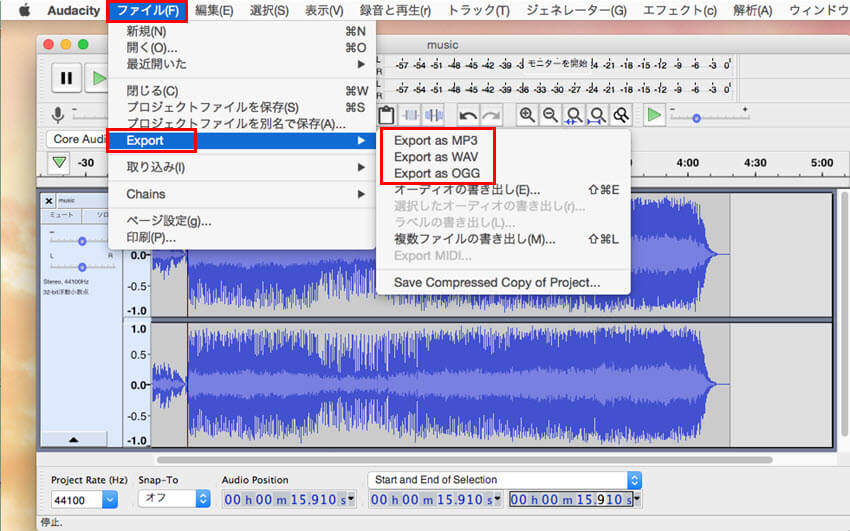Click the Redo arrow icon

click(491, 115)
